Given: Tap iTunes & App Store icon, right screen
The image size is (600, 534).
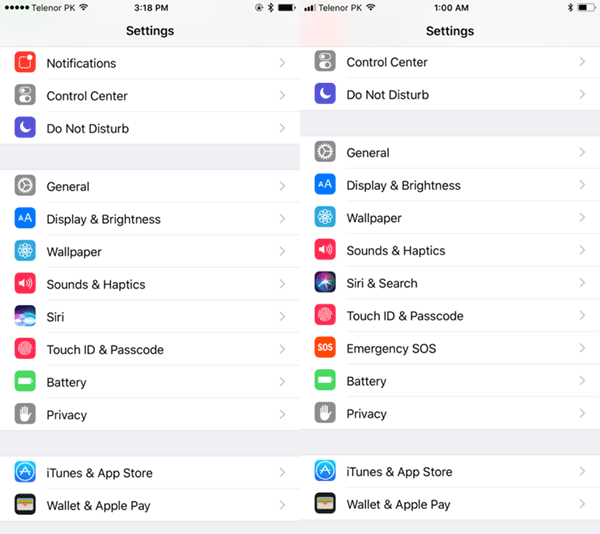Looking at the screenshot, I should [x=325, y=471].
